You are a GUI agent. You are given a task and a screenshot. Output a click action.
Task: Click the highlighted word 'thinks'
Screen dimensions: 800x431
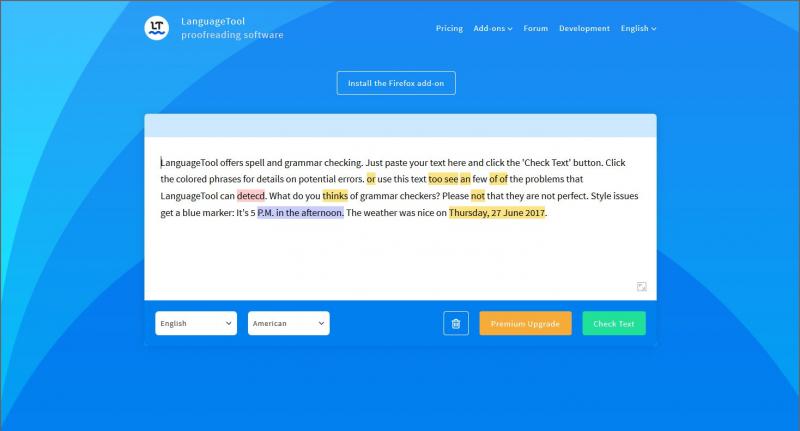335,196
